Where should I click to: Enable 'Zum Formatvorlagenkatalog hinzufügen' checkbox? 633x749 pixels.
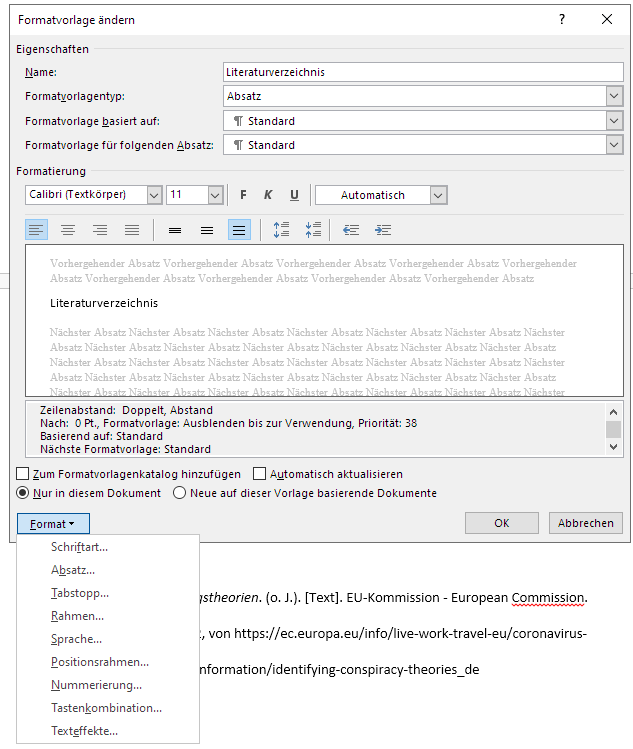click(x=23, y=474)
